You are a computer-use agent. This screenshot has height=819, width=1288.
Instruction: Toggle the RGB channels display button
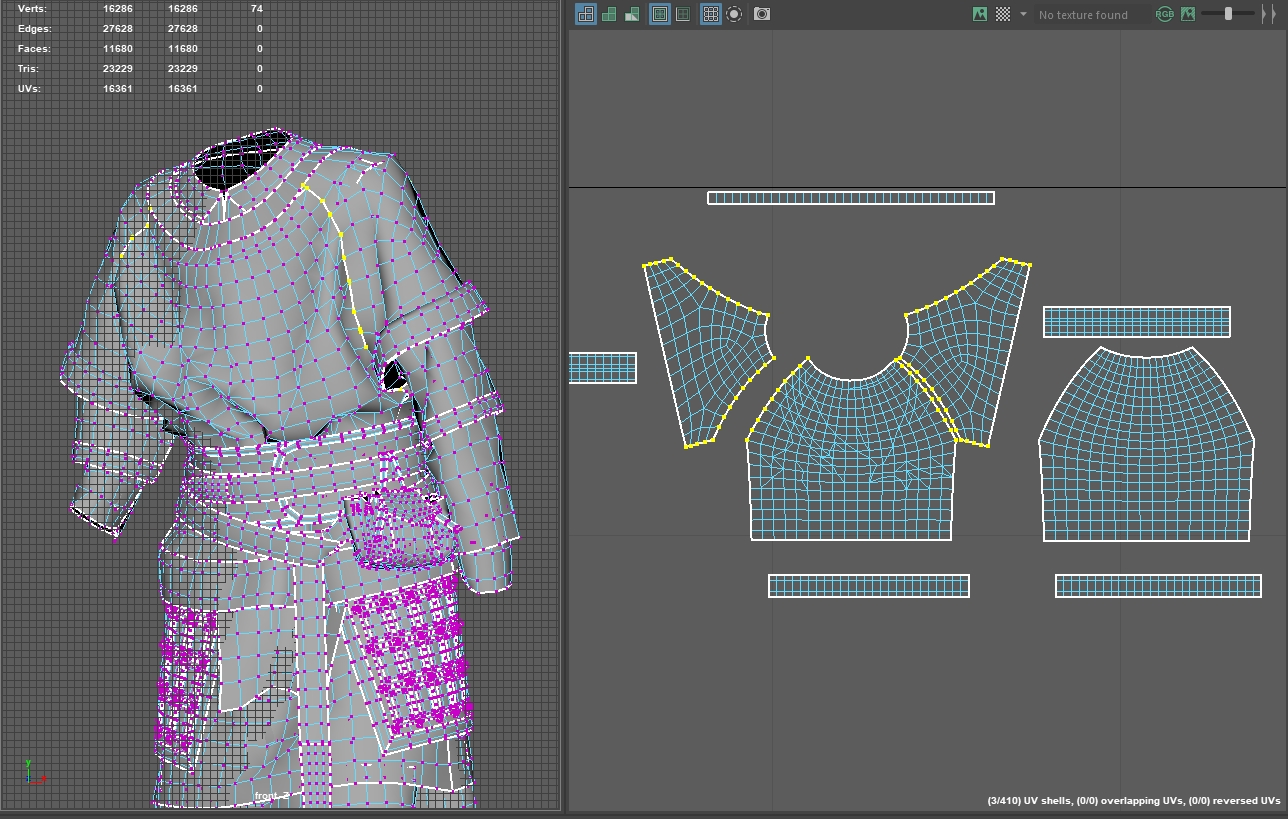point(1165,14)
